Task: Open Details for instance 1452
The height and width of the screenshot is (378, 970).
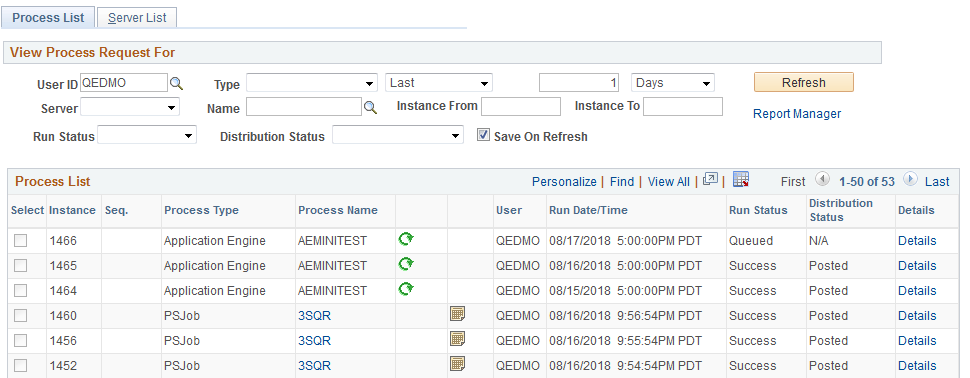Action: tap(917, 366)
